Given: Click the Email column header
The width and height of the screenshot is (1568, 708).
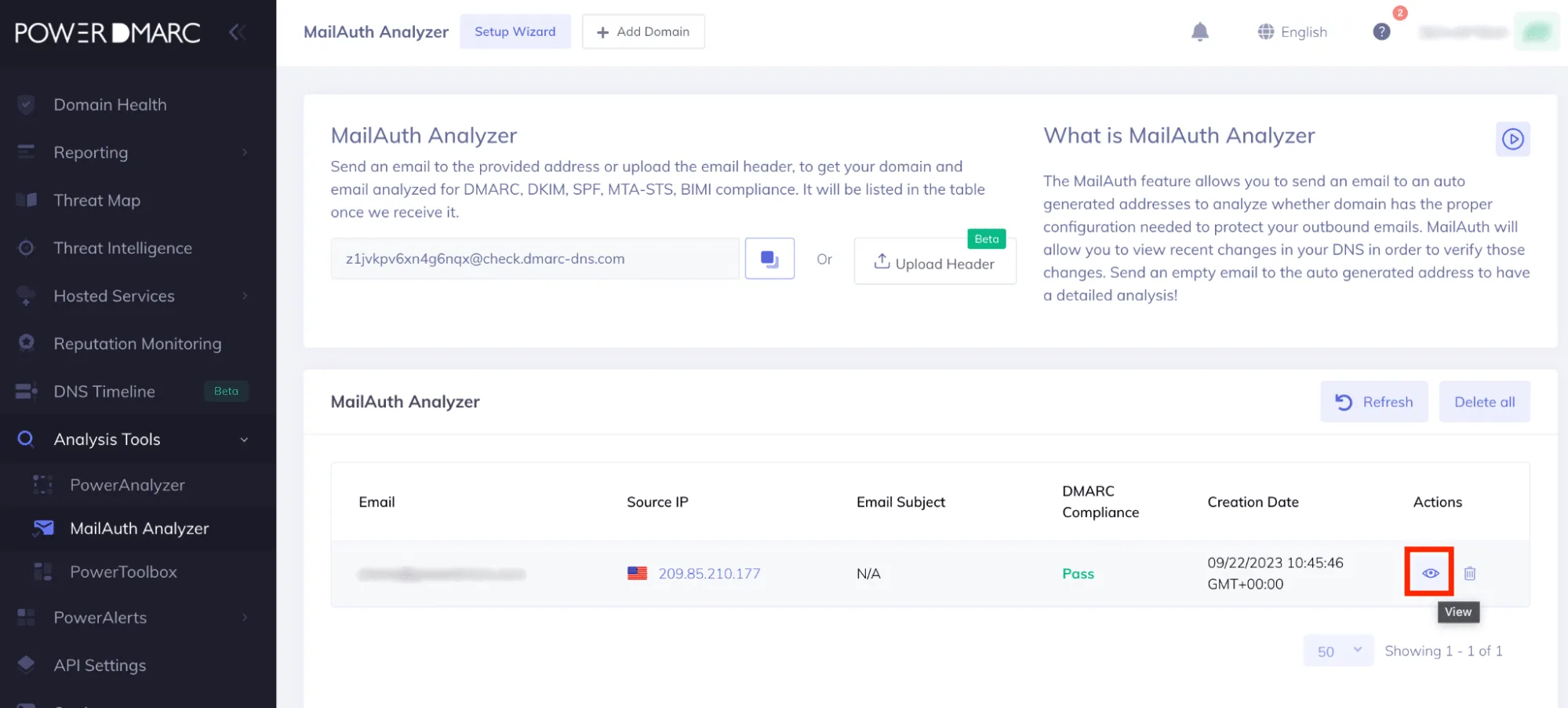Looking at the screenshot, I should [x=377, y=502].
